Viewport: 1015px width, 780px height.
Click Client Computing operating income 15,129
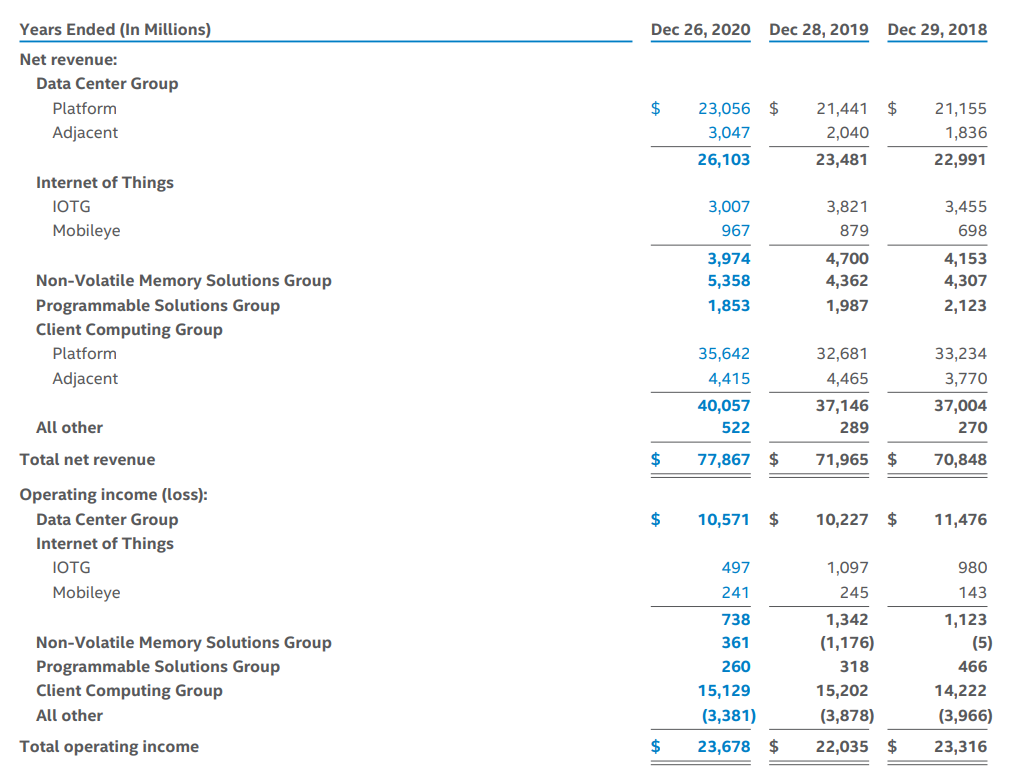[724, 691]
